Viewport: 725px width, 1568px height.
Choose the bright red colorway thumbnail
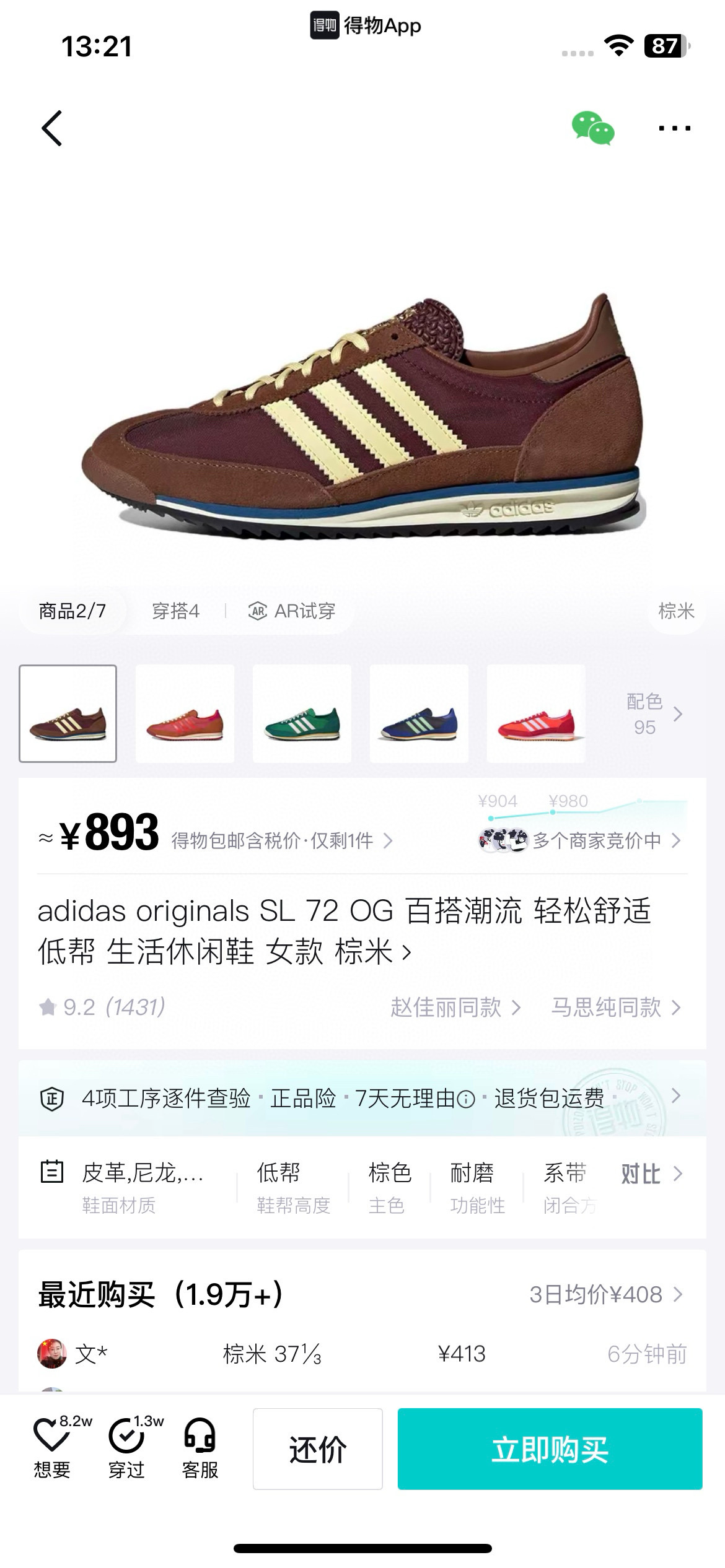pyautogui.click(x=536, y=713)
